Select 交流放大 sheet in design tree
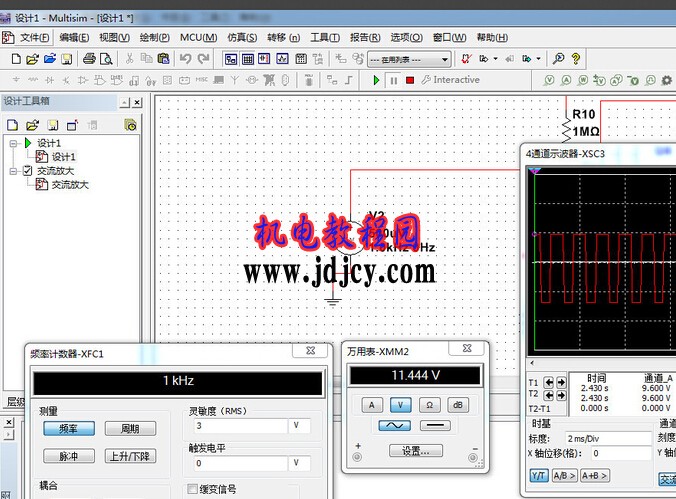The width and height of the screenshot is (676, 499). [x=70, y=185]
